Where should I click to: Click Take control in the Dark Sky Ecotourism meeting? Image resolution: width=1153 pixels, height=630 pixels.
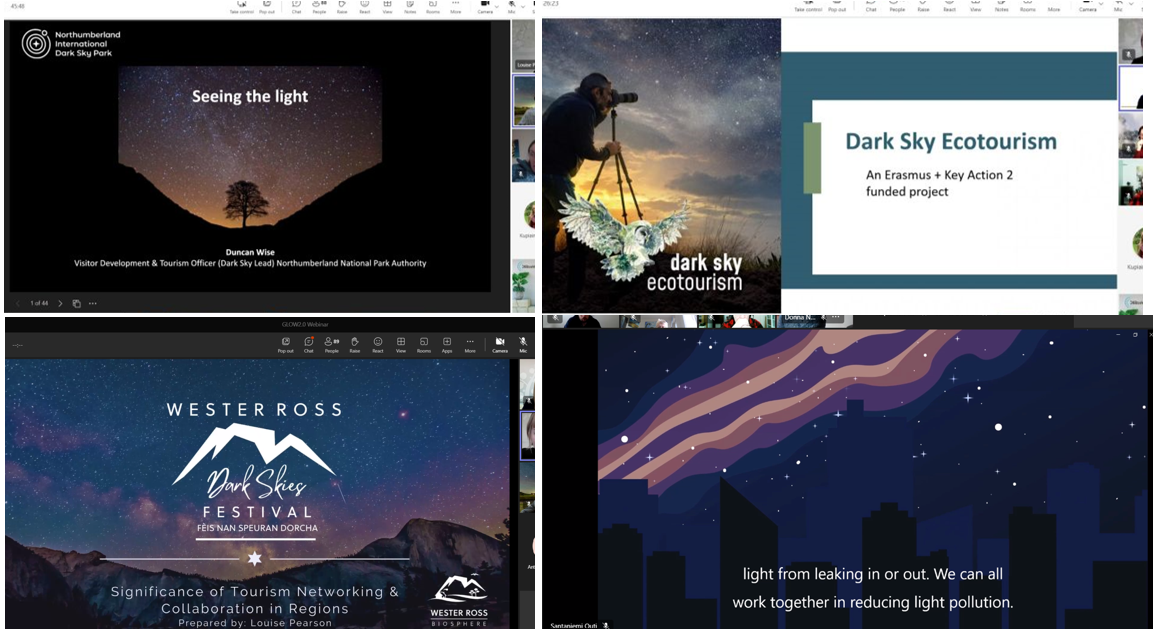[x=808, y=7]
